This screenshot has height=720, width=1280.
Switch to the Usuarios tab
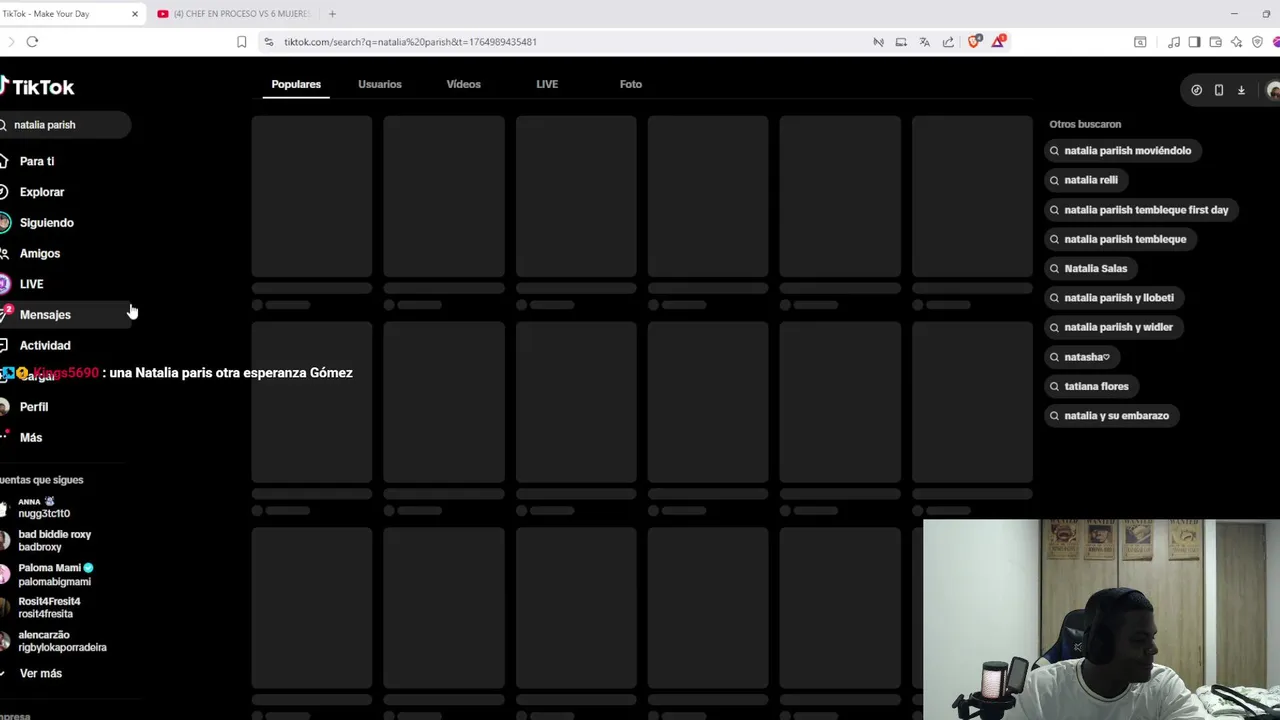(x=380, y=84)
